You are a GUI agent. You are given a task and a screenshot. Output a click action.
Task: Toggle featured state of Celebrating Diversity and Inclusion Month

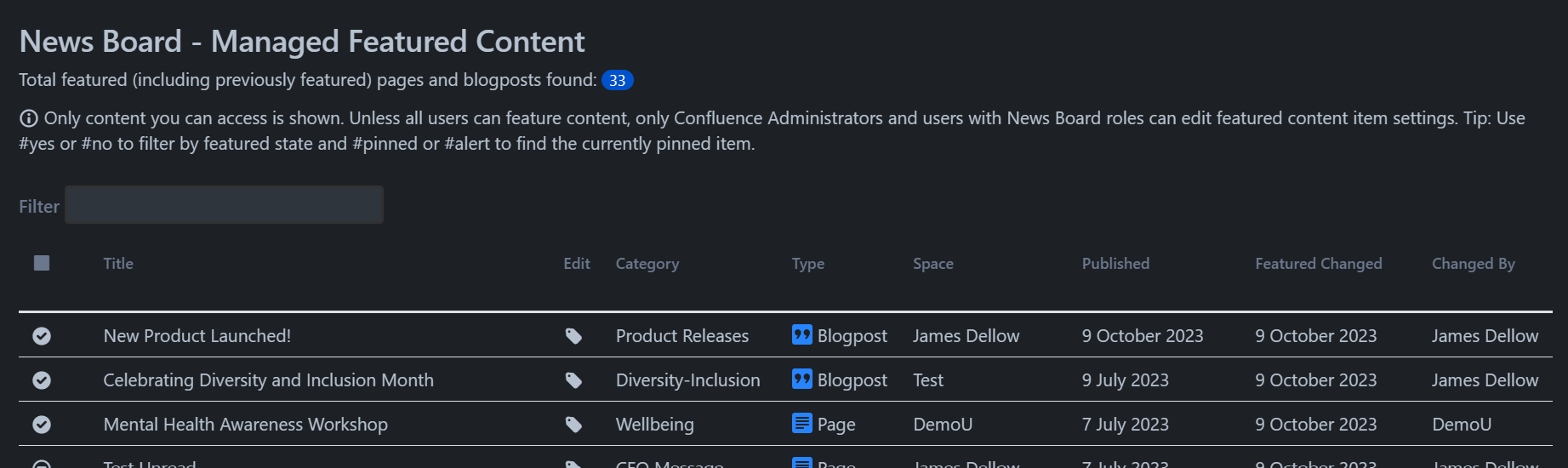(42, 380)
